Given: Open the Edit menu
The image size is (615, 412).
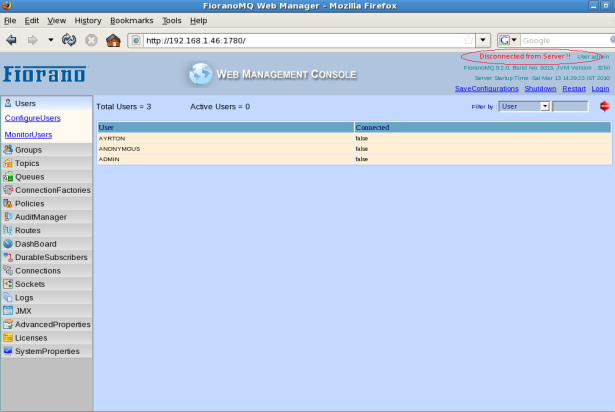Looking at the screenshot, I should point(31,21).
